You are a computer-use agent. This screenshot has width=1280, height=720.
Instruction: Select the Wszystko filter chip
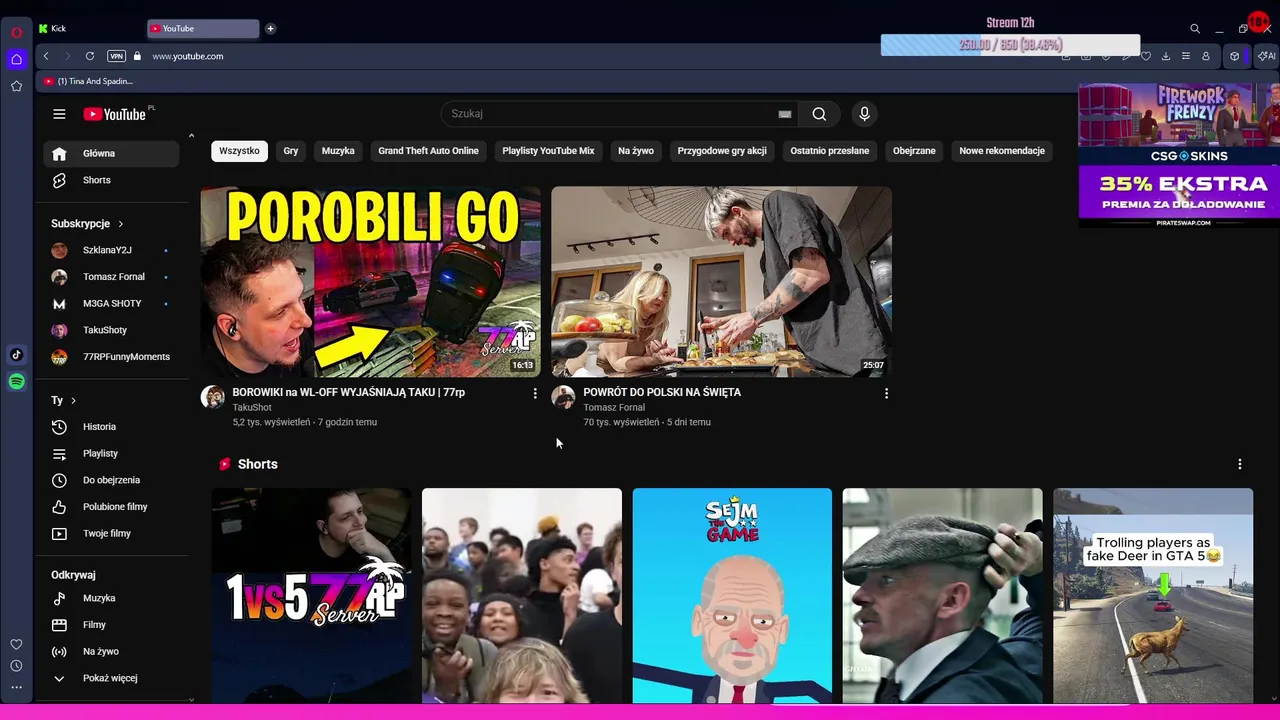(239, 151)
